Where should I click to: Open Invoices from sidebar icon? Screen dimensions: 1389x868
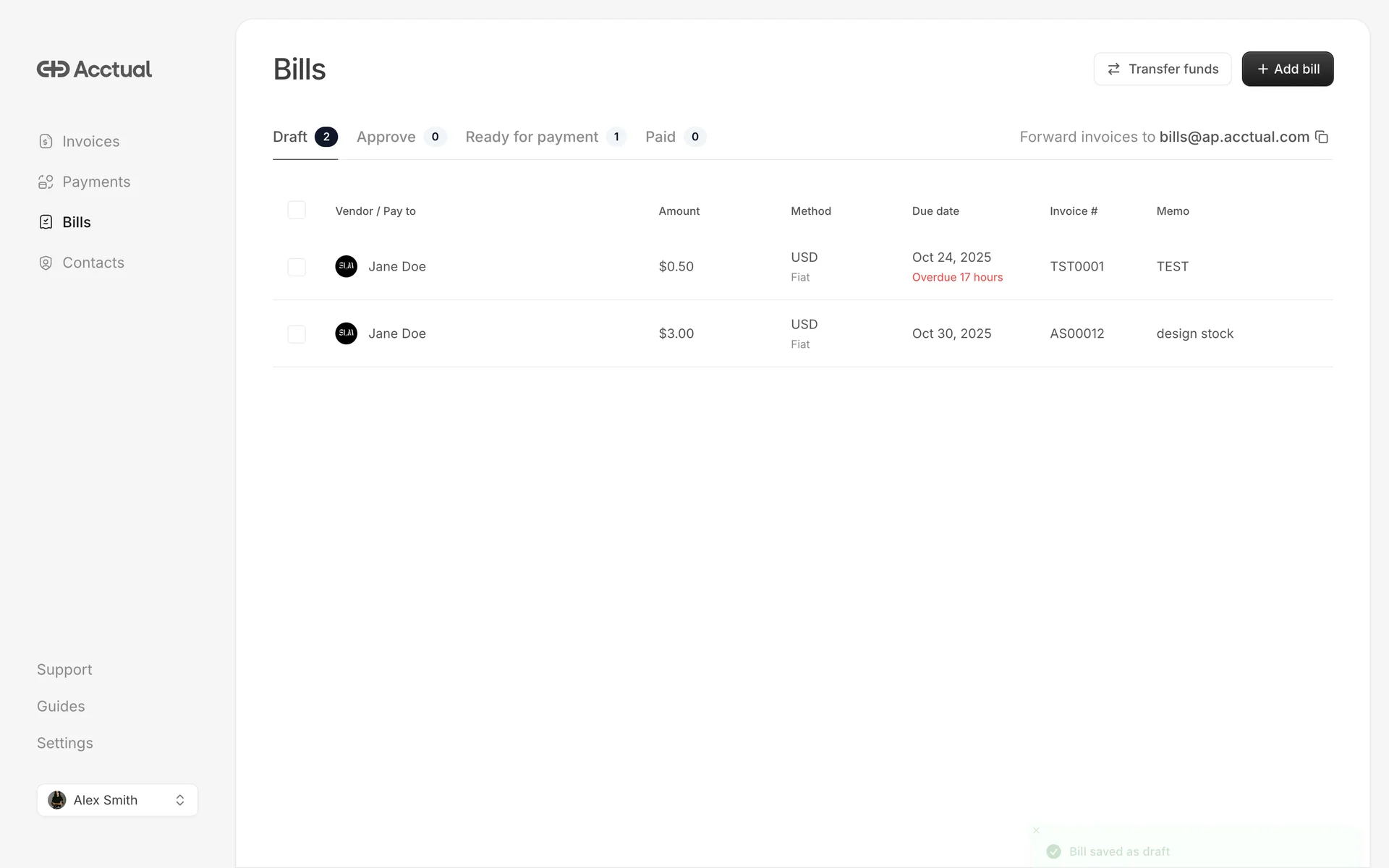pos(46,141)
